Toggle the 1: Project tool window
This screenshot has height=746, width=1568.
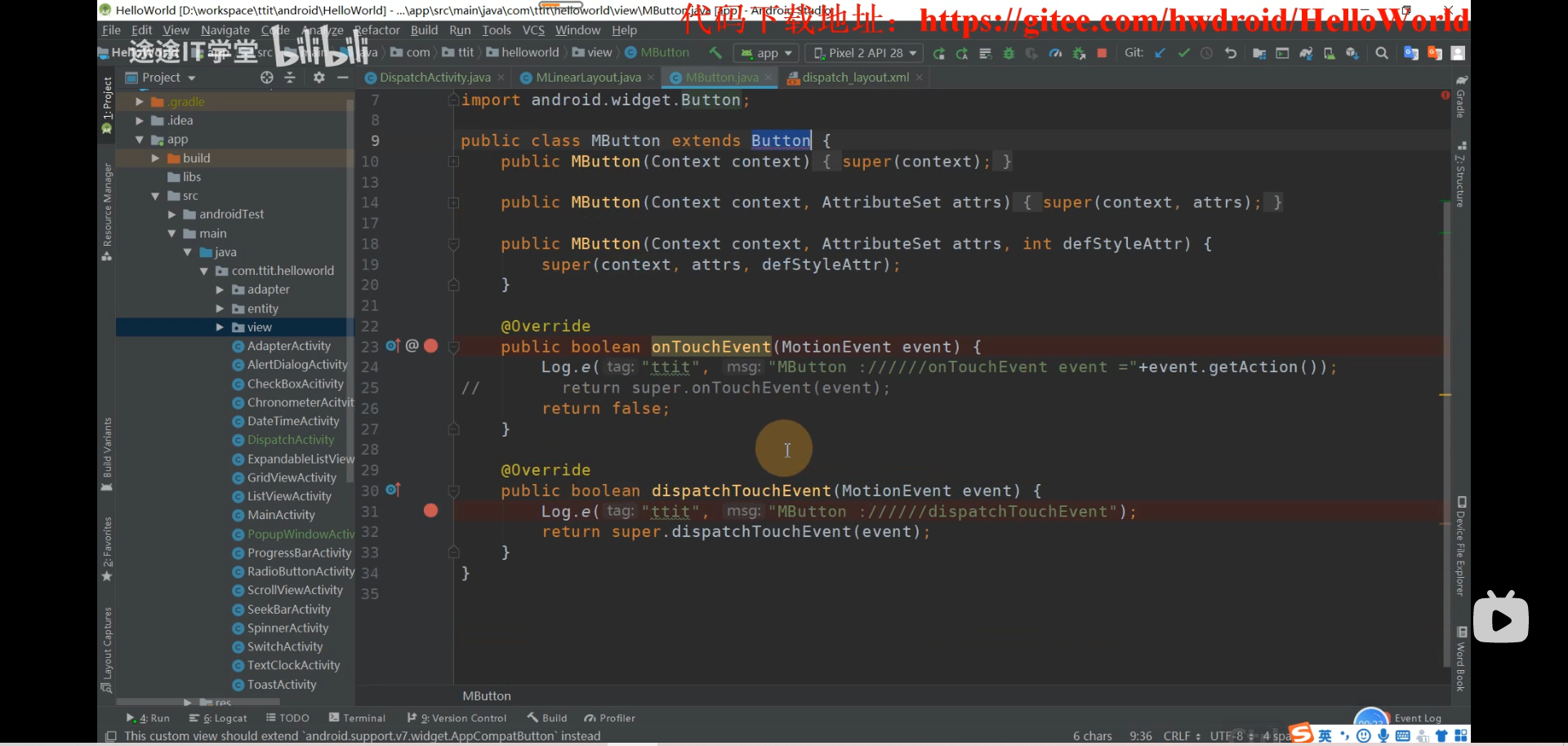coord(107,106)
